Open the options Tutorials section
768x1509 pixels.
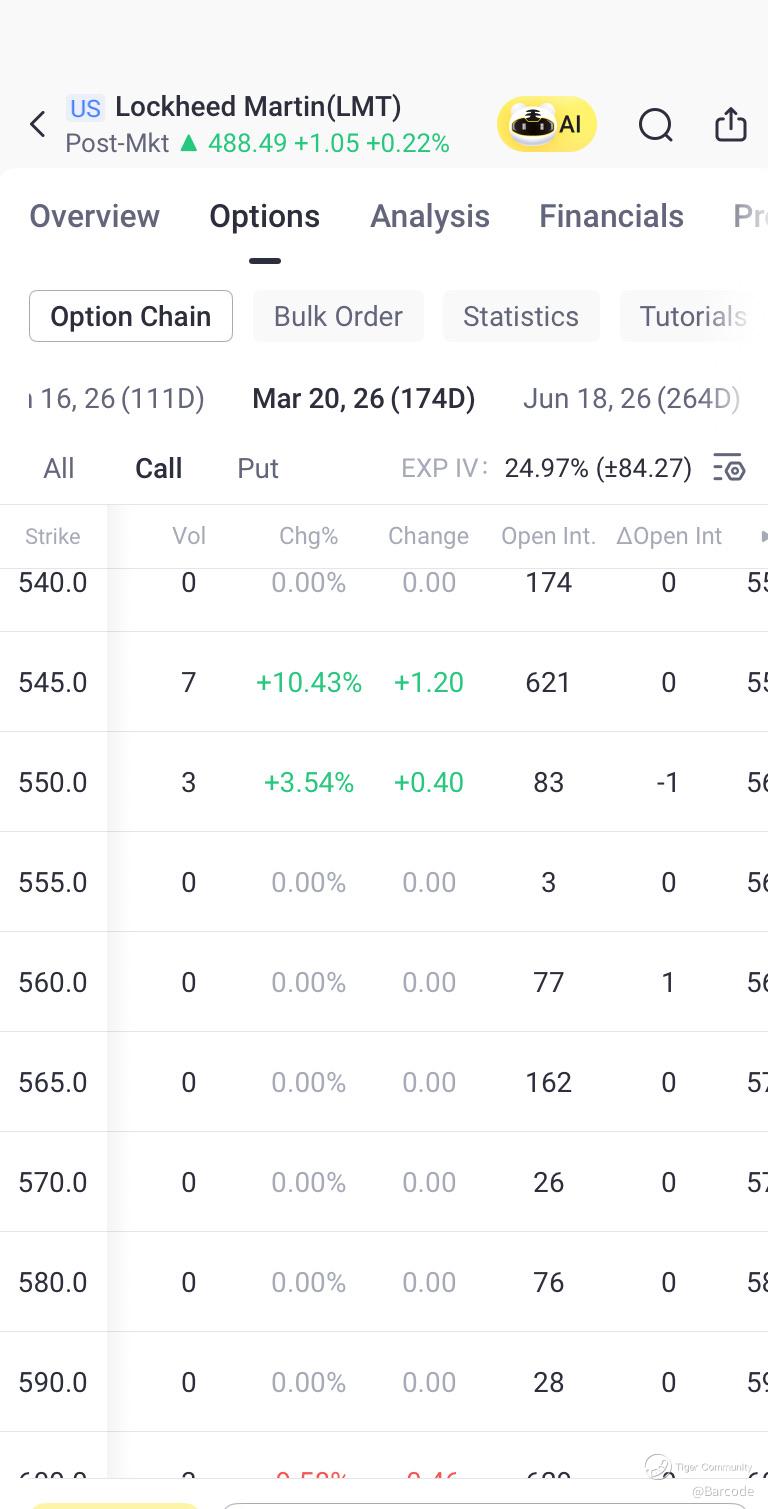692,316
